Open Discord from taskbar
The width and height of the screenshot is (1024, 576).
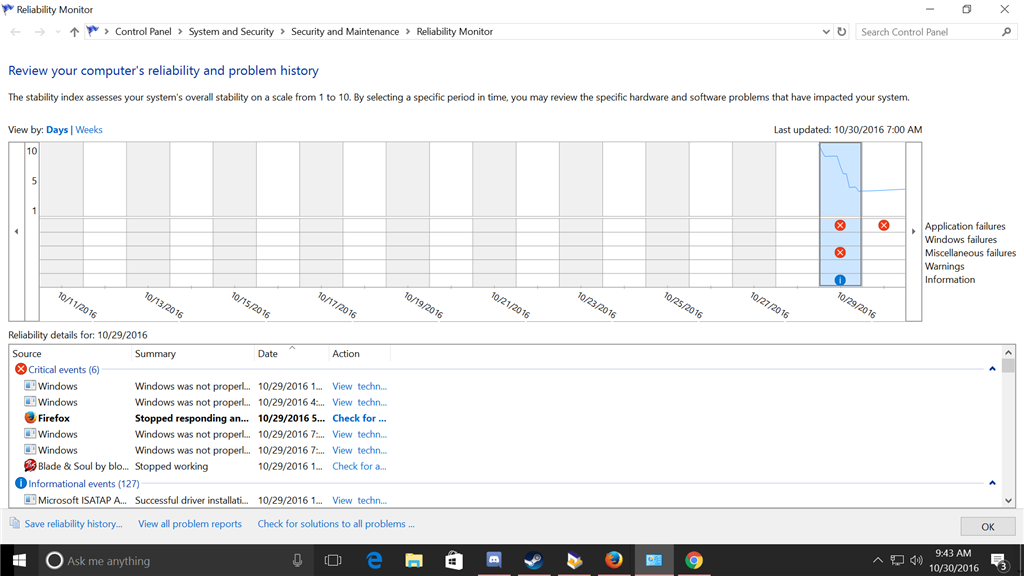[x=494, y=560]
